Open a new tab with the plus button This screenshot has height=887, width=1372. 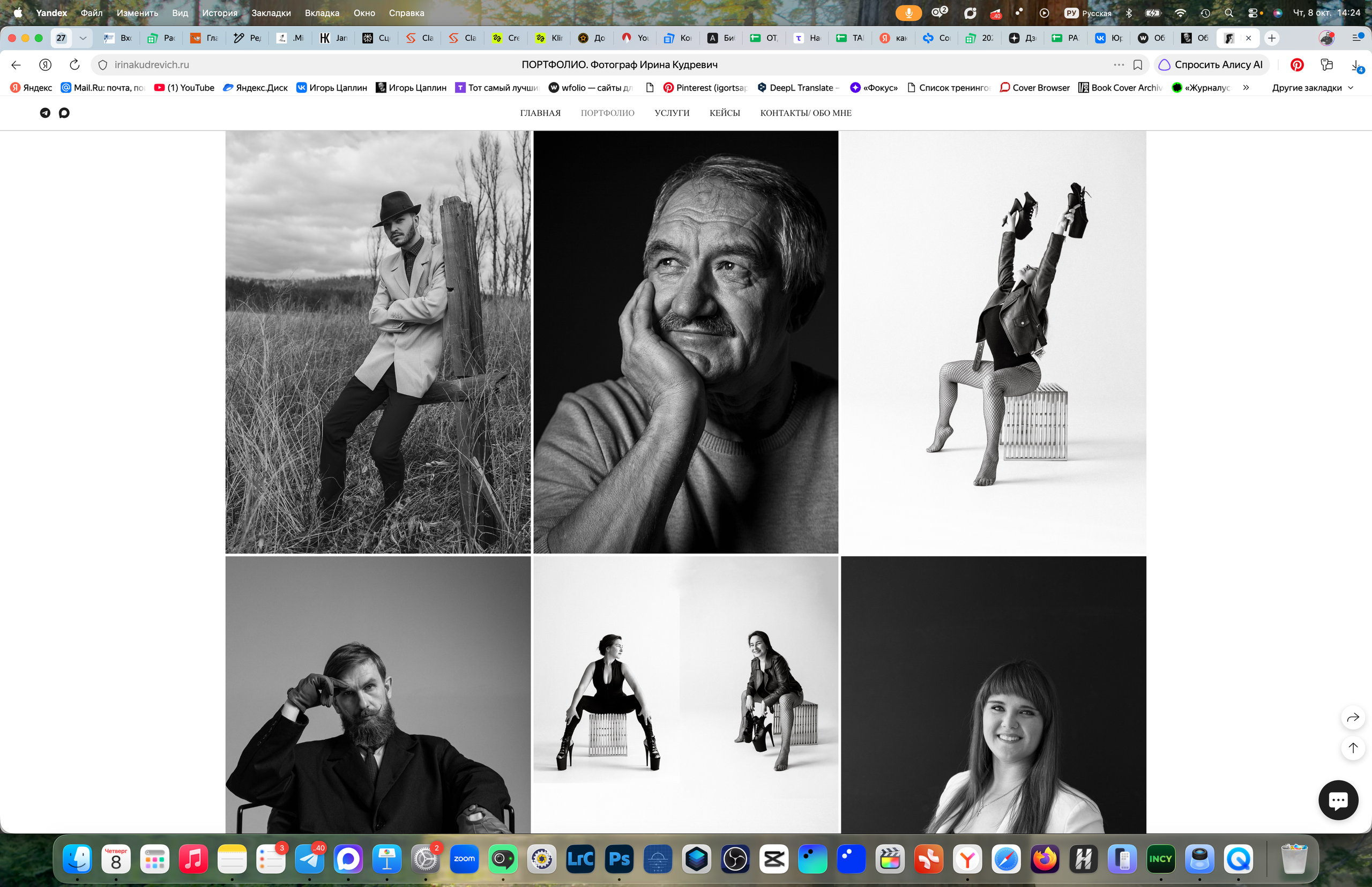tap(1272, 38)
